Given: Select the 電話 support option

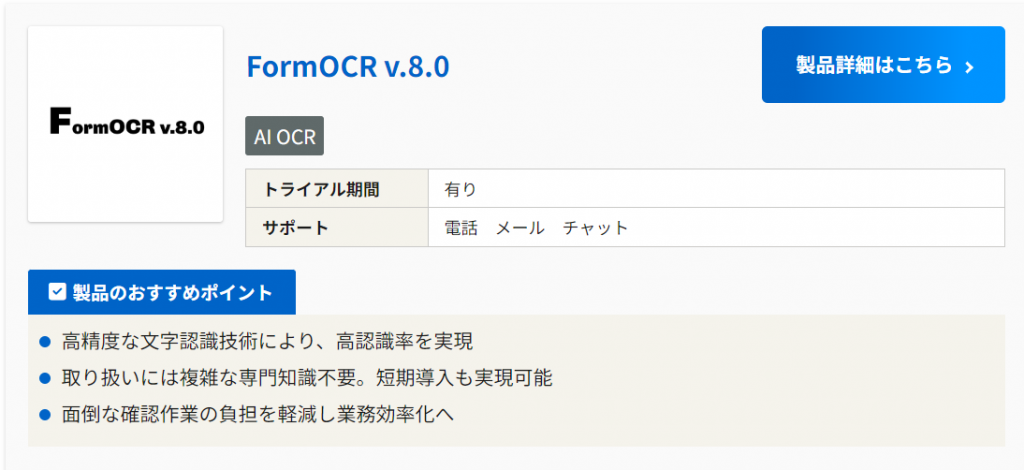Looking at the screenshot, I should (x=461, y=227).
